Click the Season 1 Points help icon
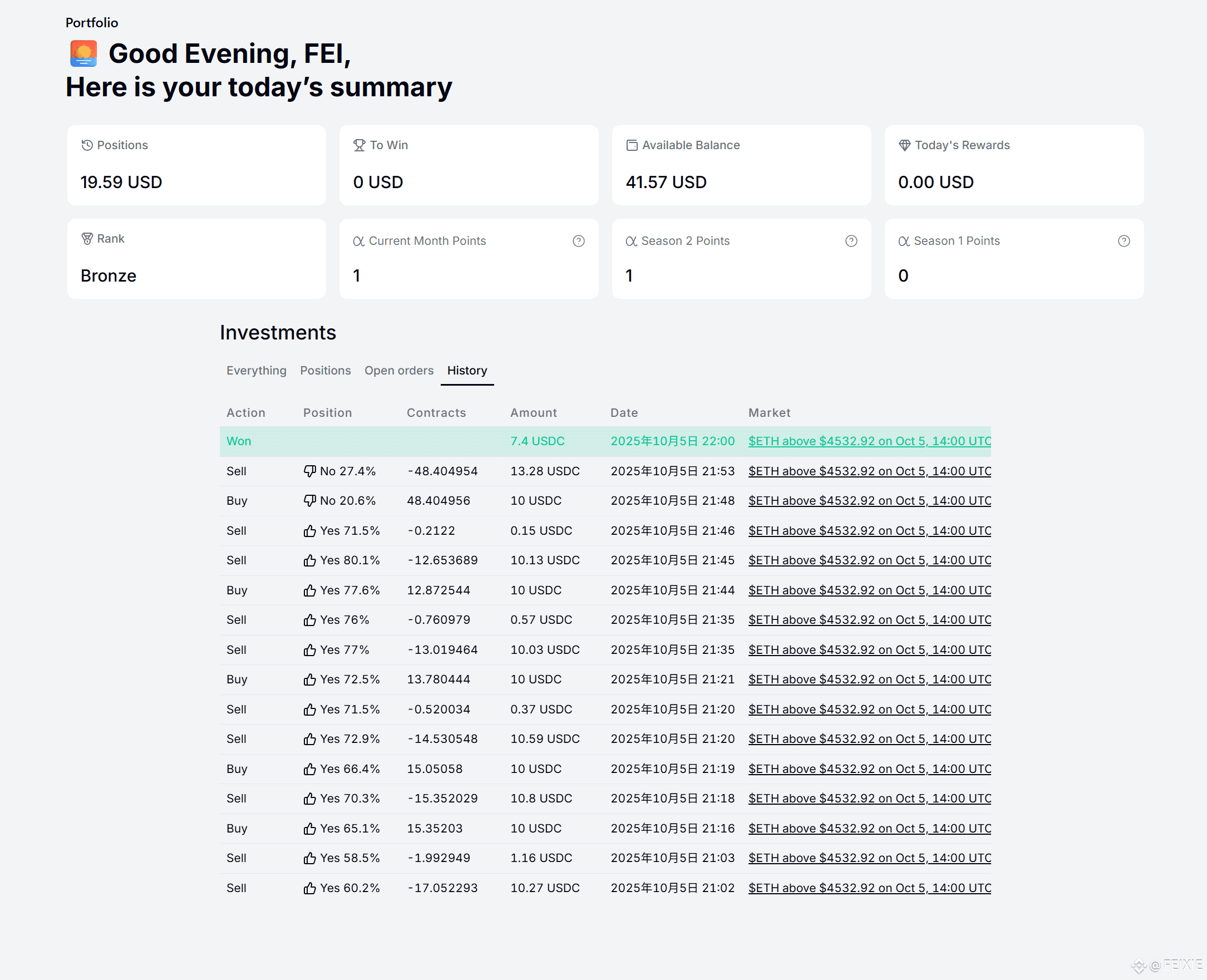The image size is (1207, 980). click(x=1124, y=241)
